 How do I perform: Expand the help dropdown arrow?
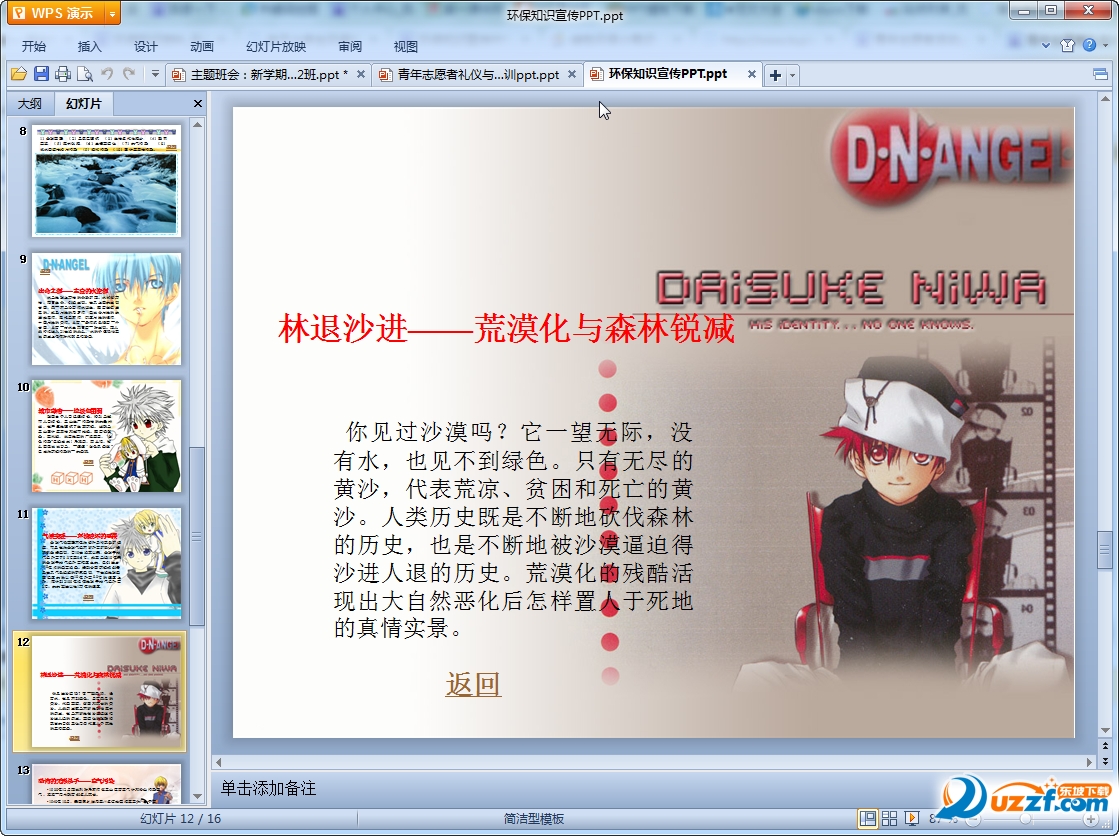click(1106, 45)
